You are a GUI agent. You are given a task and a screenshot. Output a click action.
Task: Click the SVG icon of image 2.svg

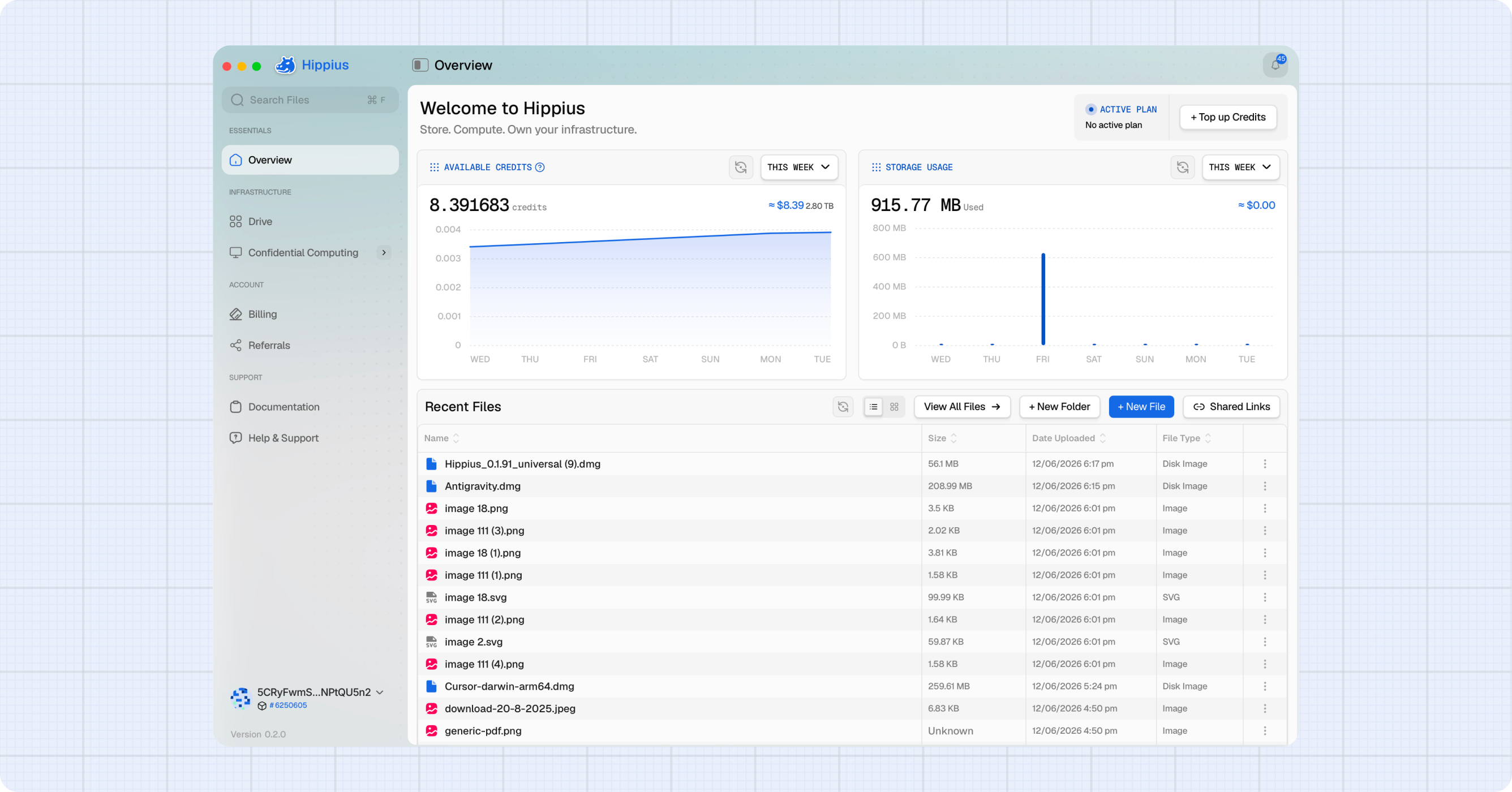(431, 642)
